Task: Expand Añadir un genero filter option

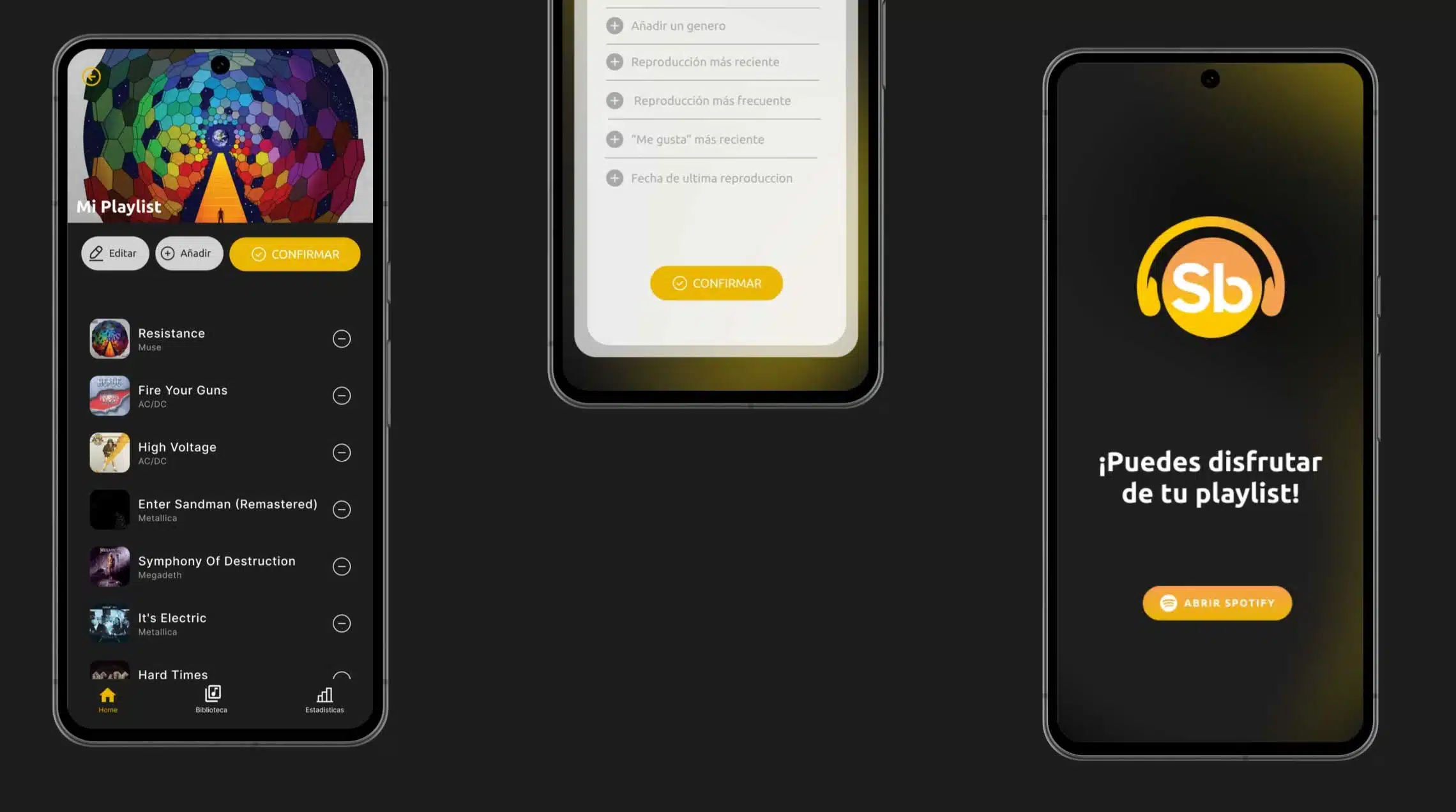Action: [614, 25]
